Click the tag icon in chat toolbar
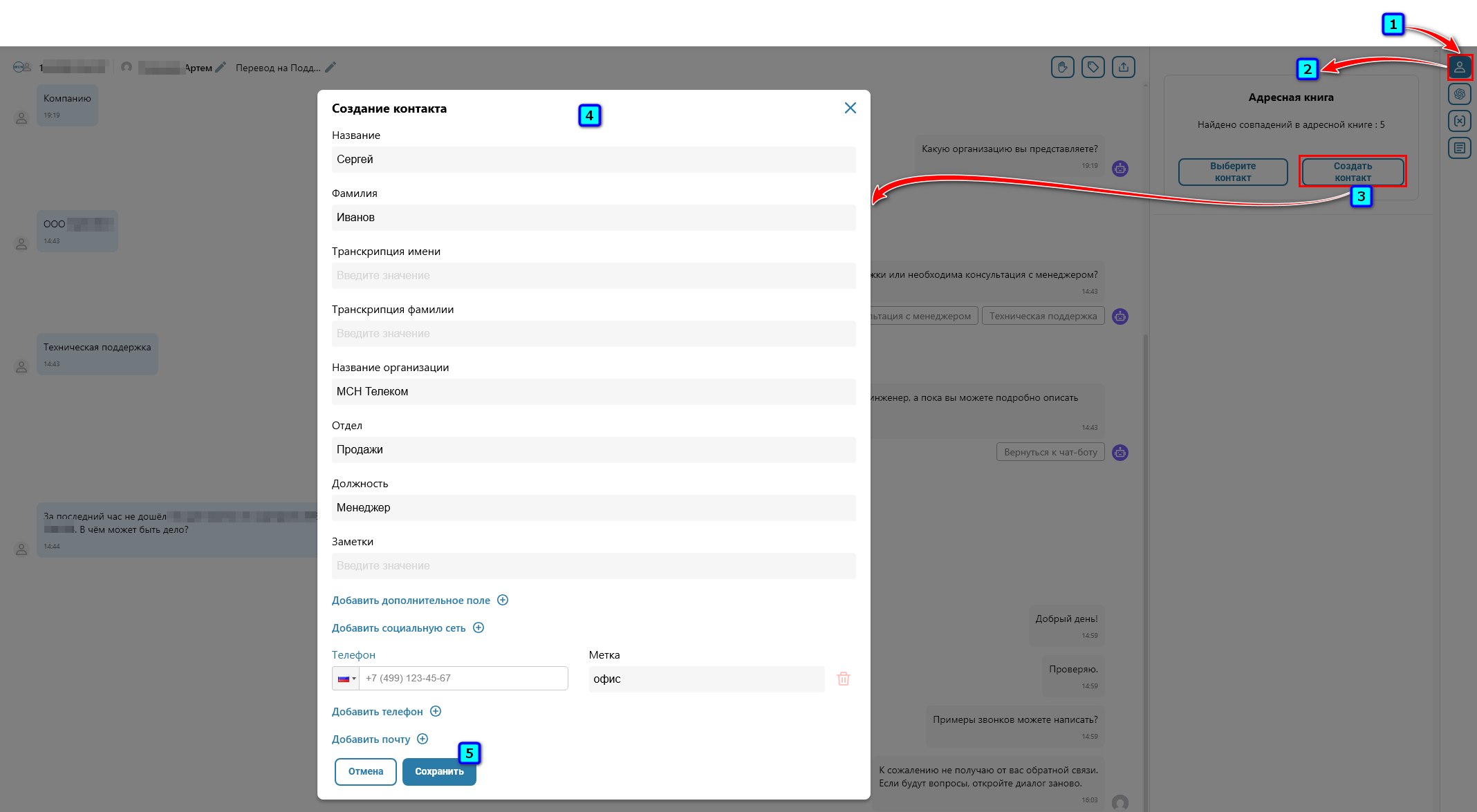 pos(1093,67)
